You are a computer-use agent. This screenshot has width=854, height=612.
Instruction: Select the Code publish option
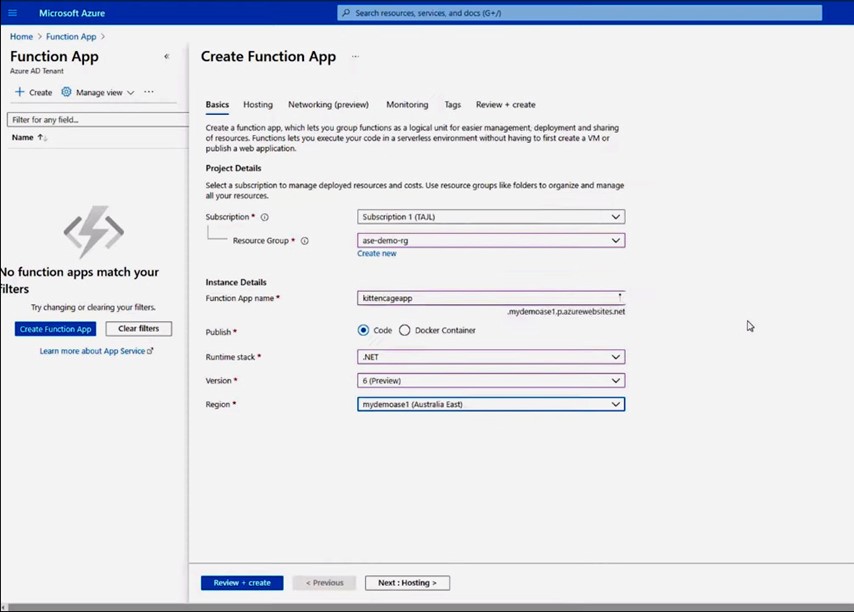[363, 331]
